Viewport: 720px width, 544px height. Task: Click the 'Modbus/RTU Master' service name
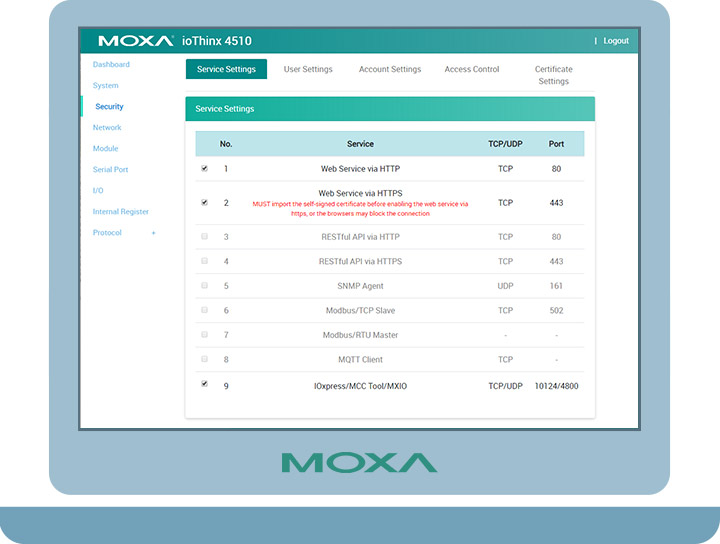(x=360, y=335)
